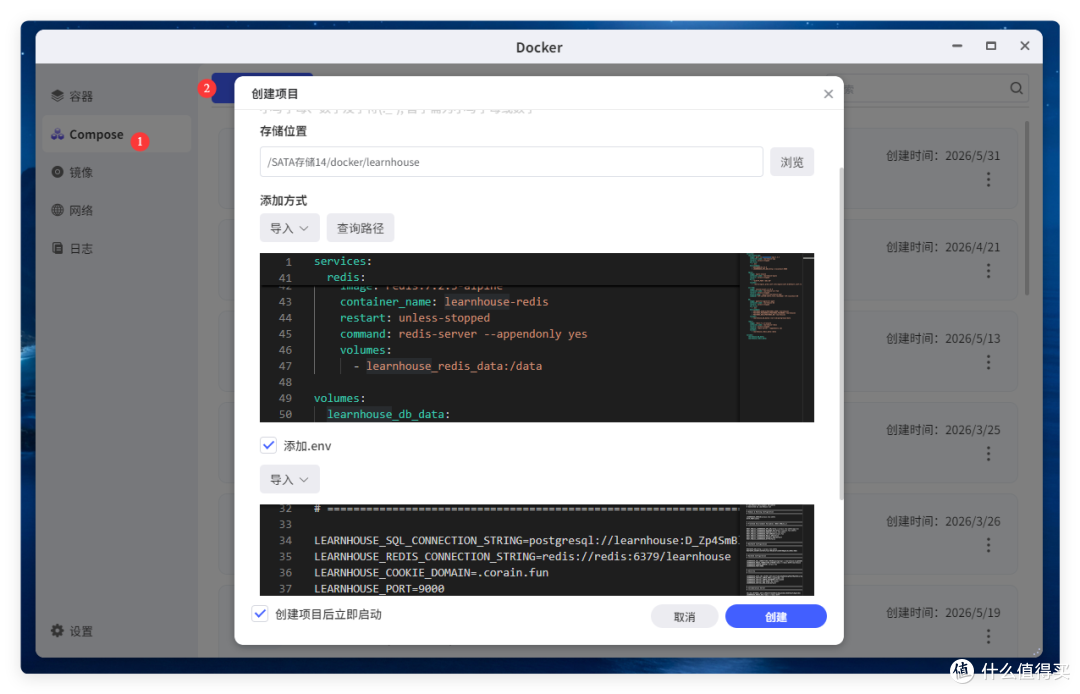Close the 创建项目 dialog
This screenshot has height=694, width=1080.
828,94
